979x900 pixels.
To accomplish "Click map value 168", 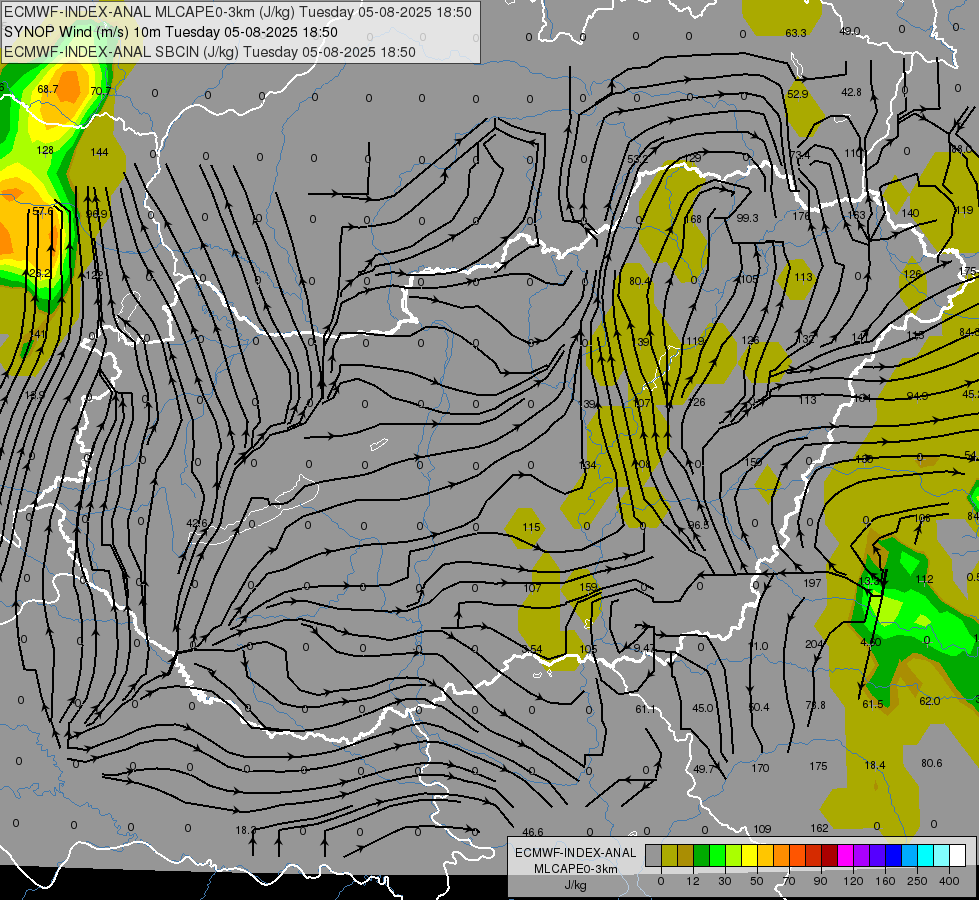I will click(693, 219).
